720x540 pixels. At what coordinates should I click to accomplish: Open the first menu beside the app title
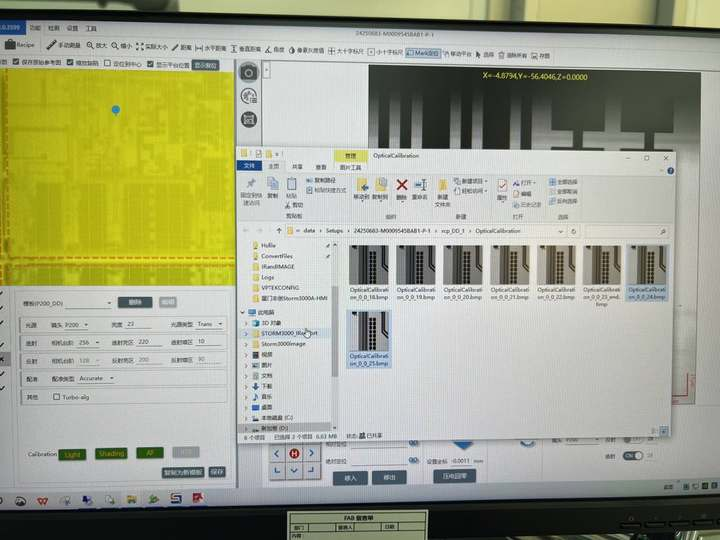(x=35, y=28)
